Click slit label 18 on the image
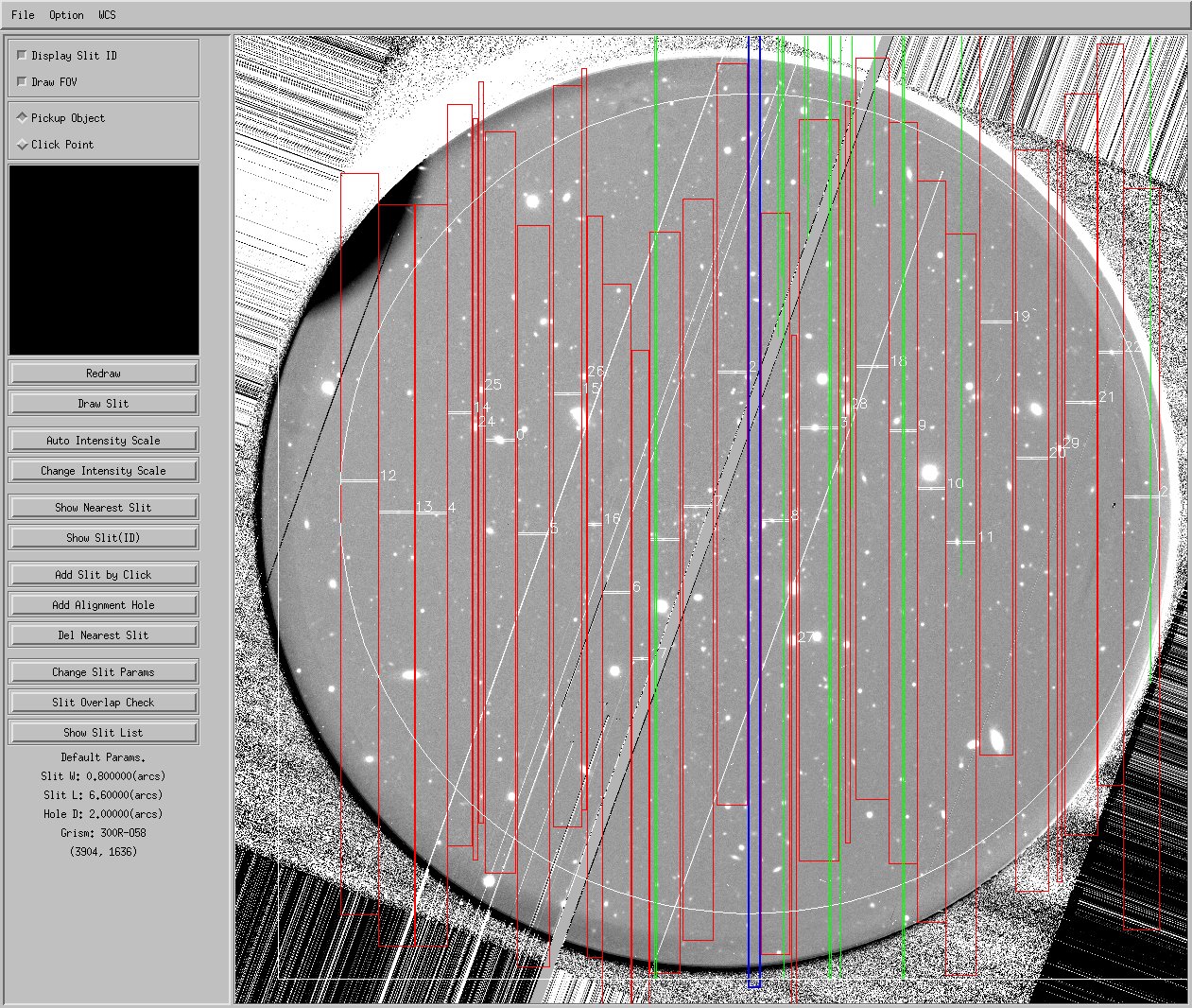This screenshot has width=1192, height=1008. (x=898, y=360)
